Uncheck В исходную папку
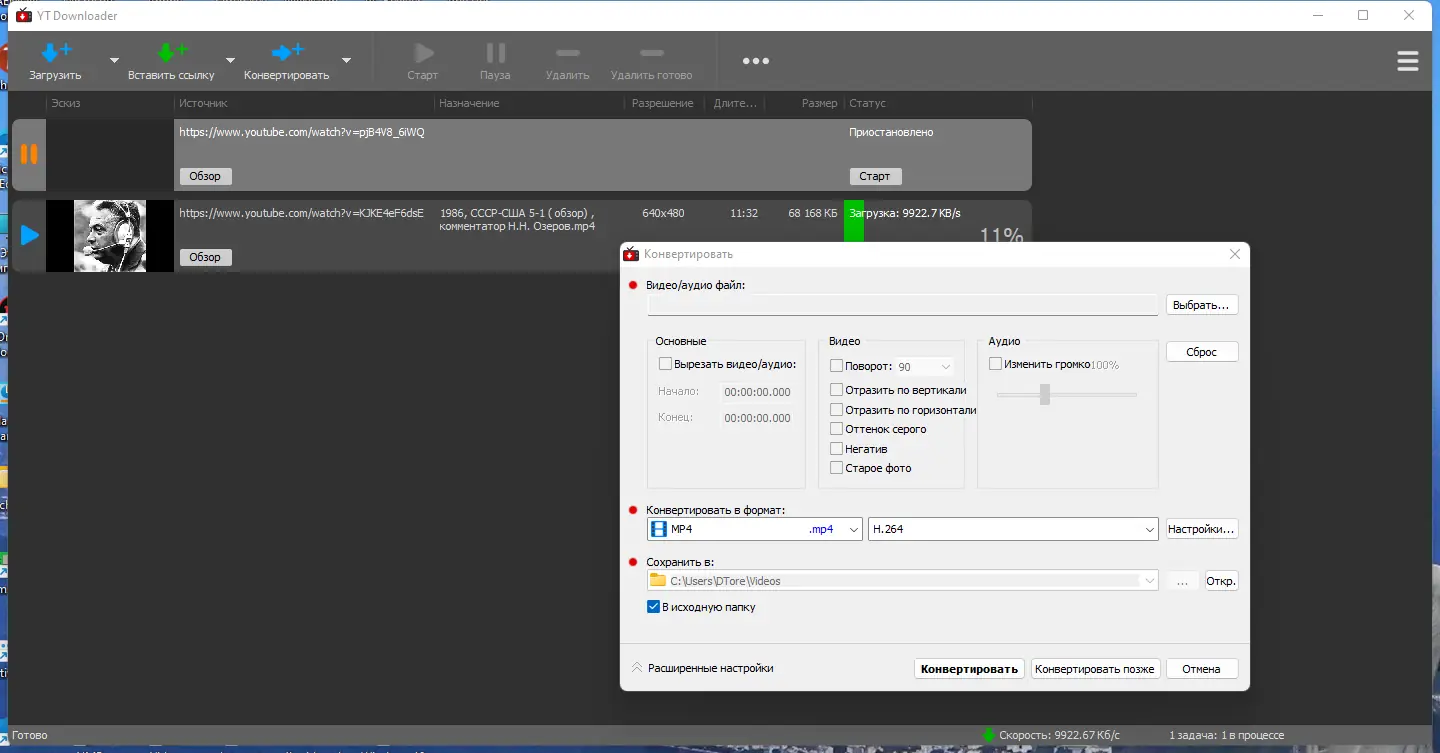 654,607
